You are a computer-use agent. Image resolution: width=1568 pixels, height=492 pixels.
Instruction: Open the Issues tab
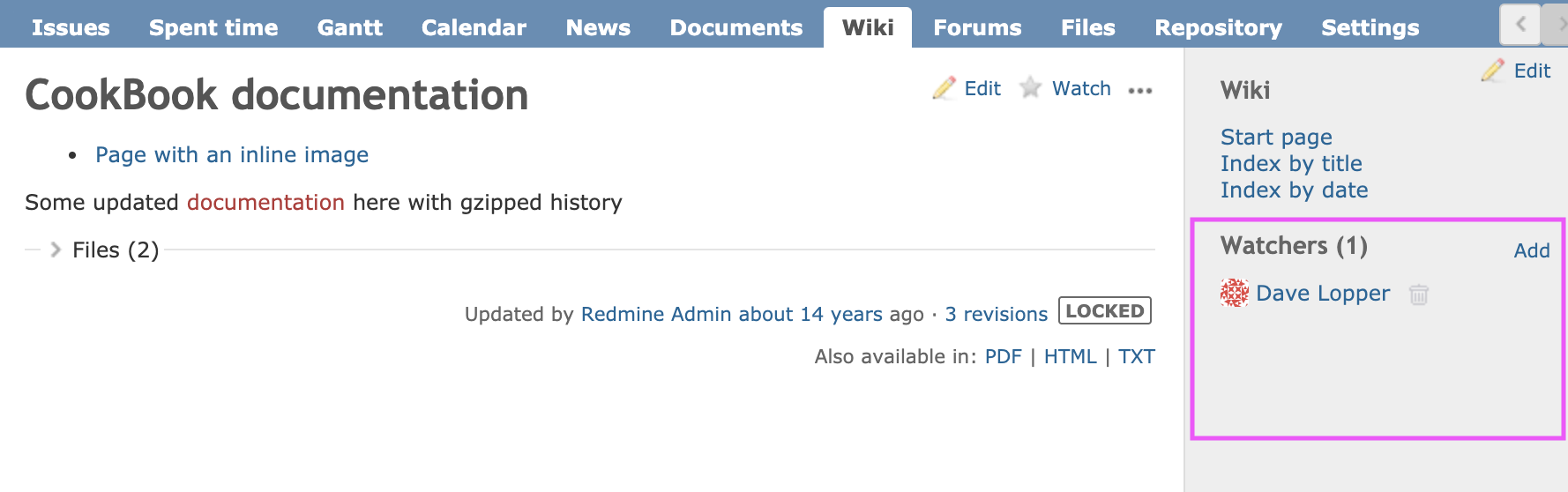pyautogui.click(x=71, y=27)
